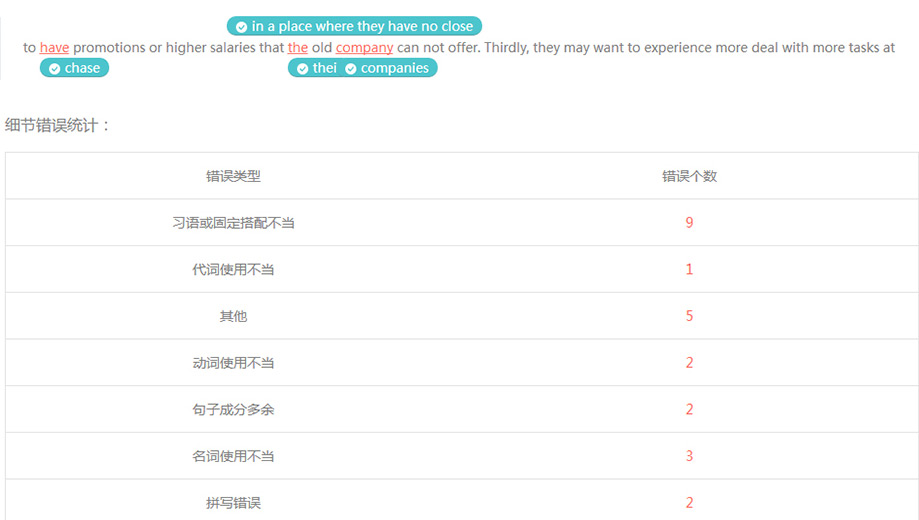Click check icon on 'in a place' suggestion
Viewport: 919px width, 520px height.
(x=241, y=27)
